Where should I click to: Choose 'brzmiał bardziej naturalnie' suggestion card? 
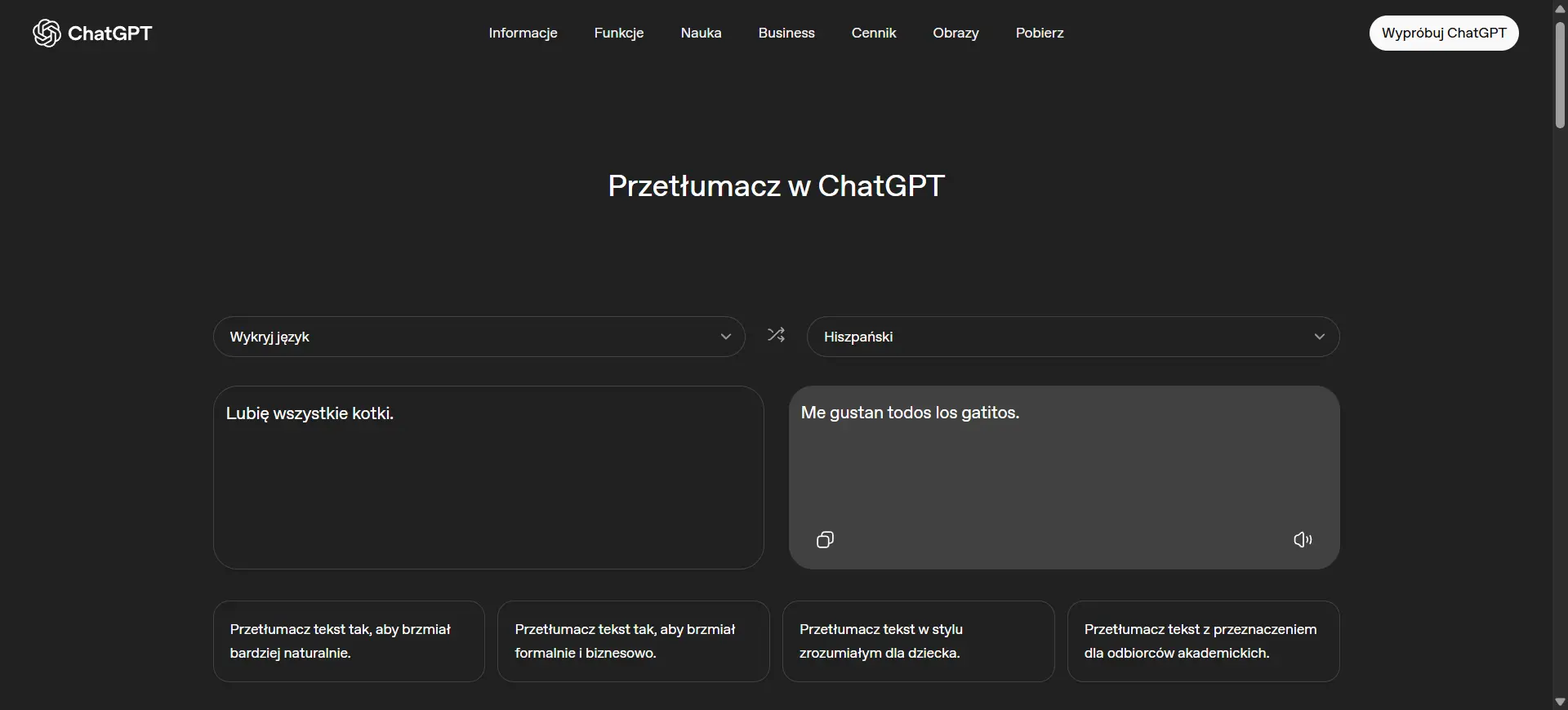349,641
